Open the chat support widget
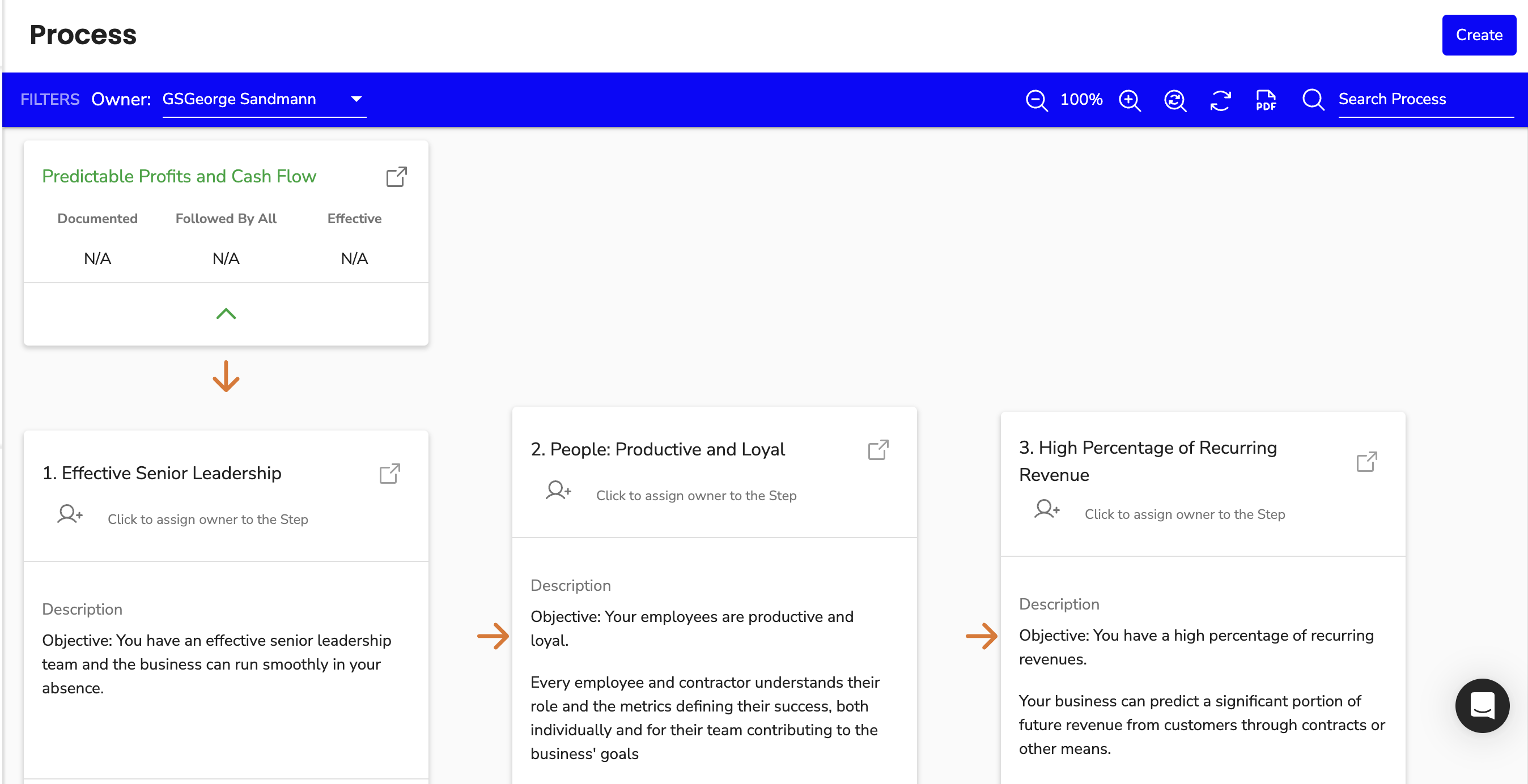The image size is (1528, 784). [1481, 705]
